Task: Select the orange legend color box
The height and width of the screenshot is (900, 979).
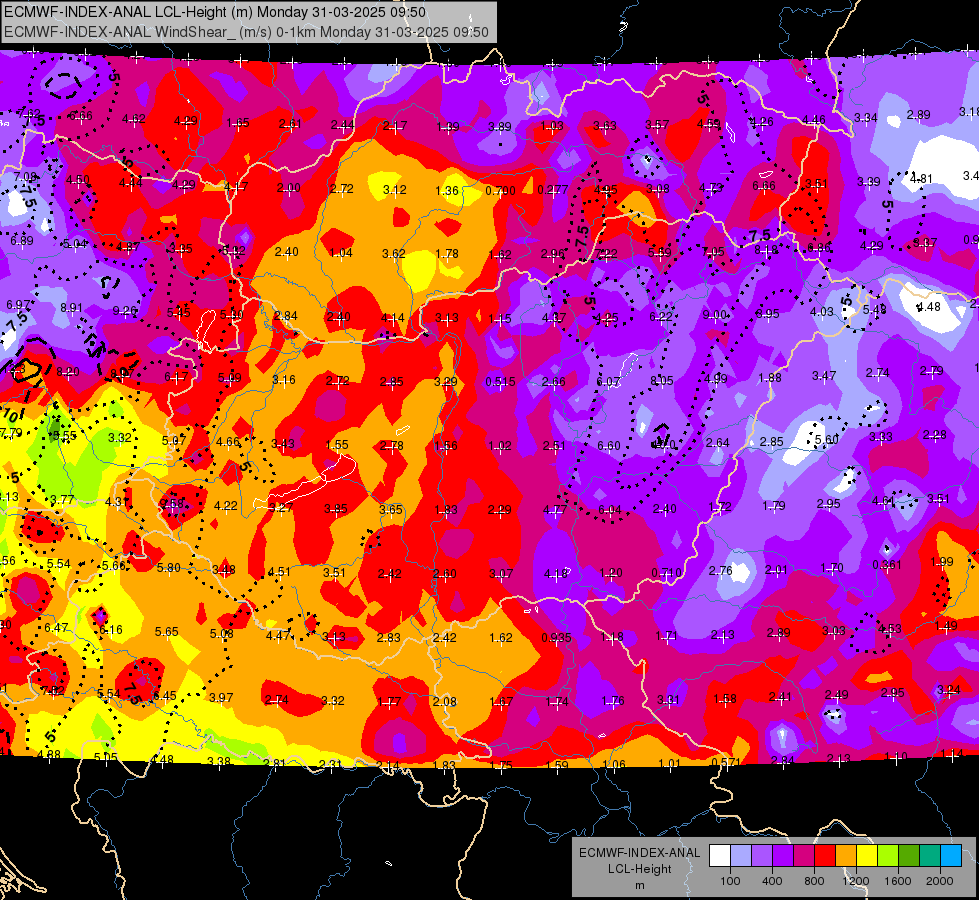Action: tap(846, 856)
